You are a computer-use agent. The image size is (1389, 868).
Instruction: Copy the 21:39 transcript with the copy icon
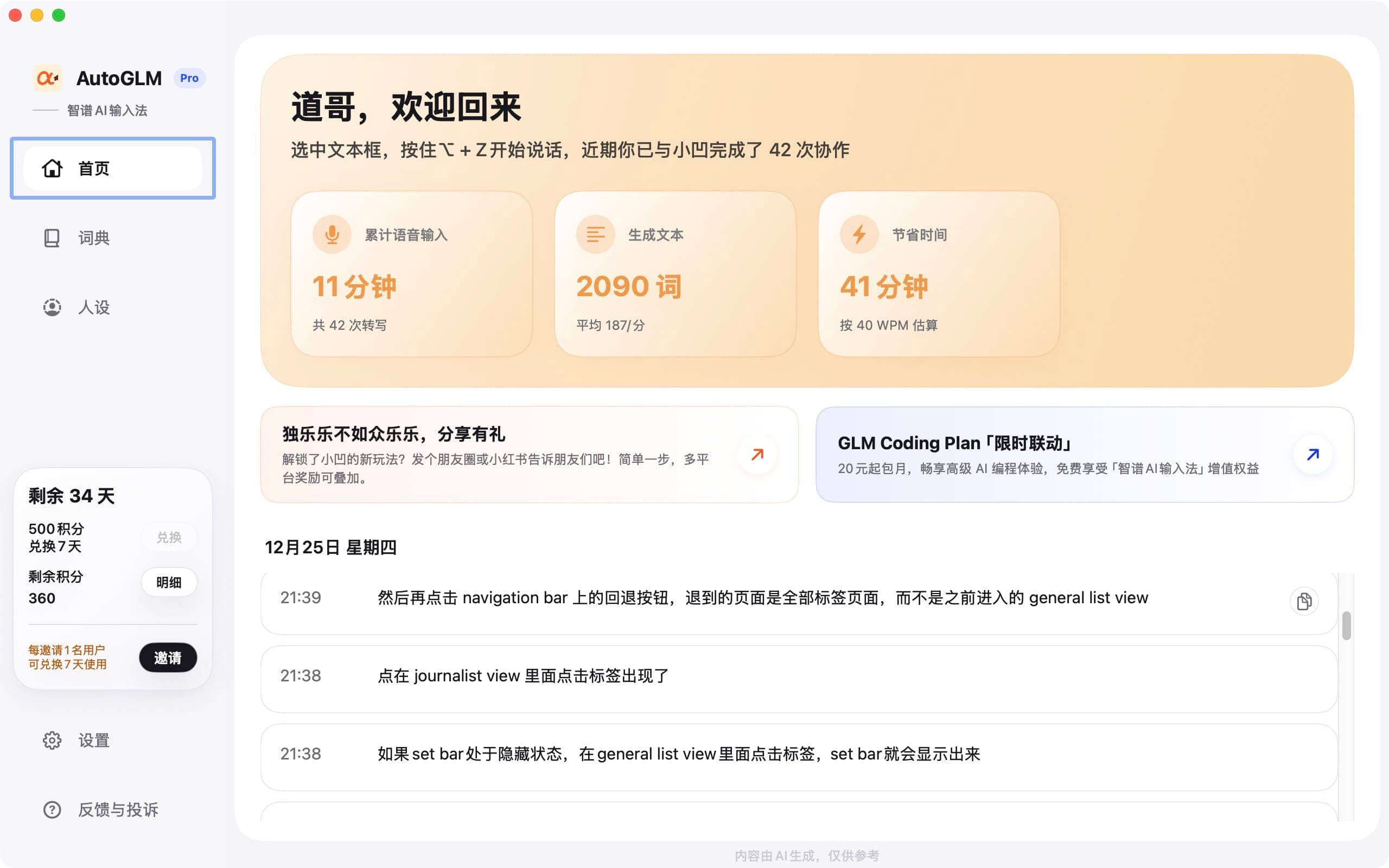pos(1304,601)
